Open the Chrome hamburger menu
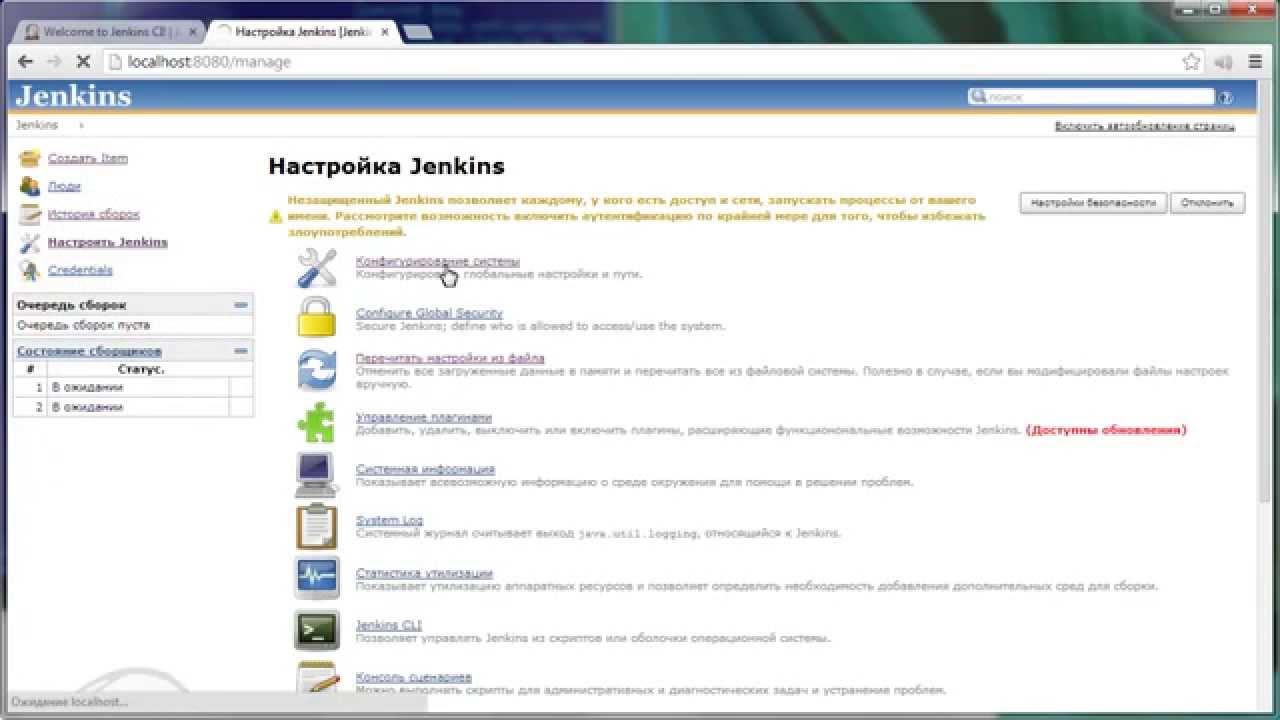Screen dimensions: 1280x720 pos(1256,62)
